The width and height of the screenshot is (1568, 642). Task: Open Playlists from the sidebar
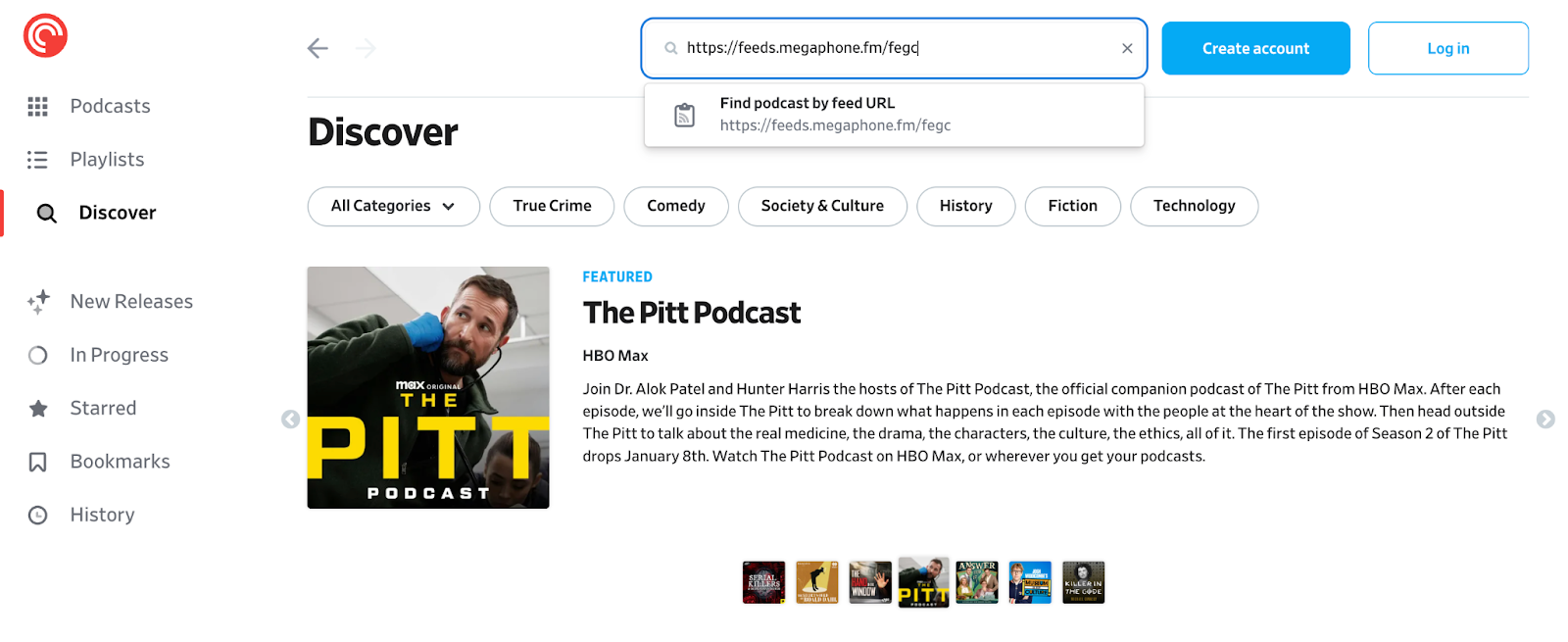(x=86, y=160)
